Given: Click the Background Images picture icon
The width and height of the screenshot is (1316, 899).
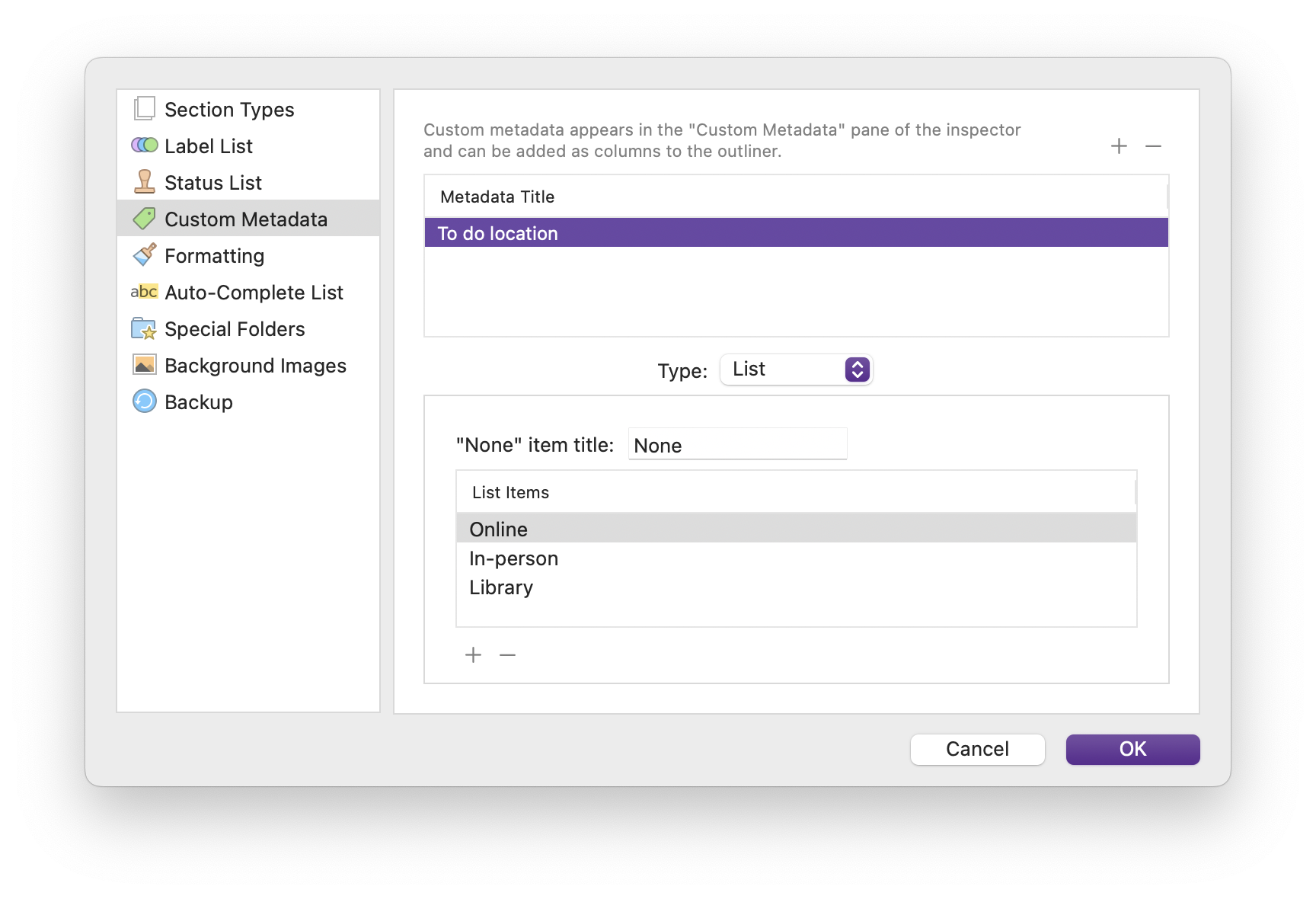Looking at the screenshot, I should click(x=144, y=365).
